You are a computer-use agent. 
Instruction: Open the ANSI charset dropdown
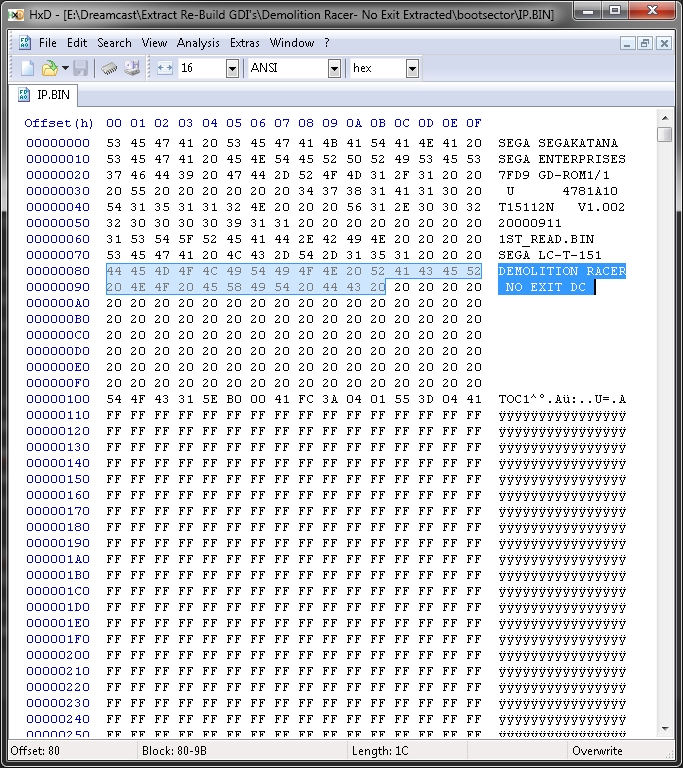tap(334, 69)
